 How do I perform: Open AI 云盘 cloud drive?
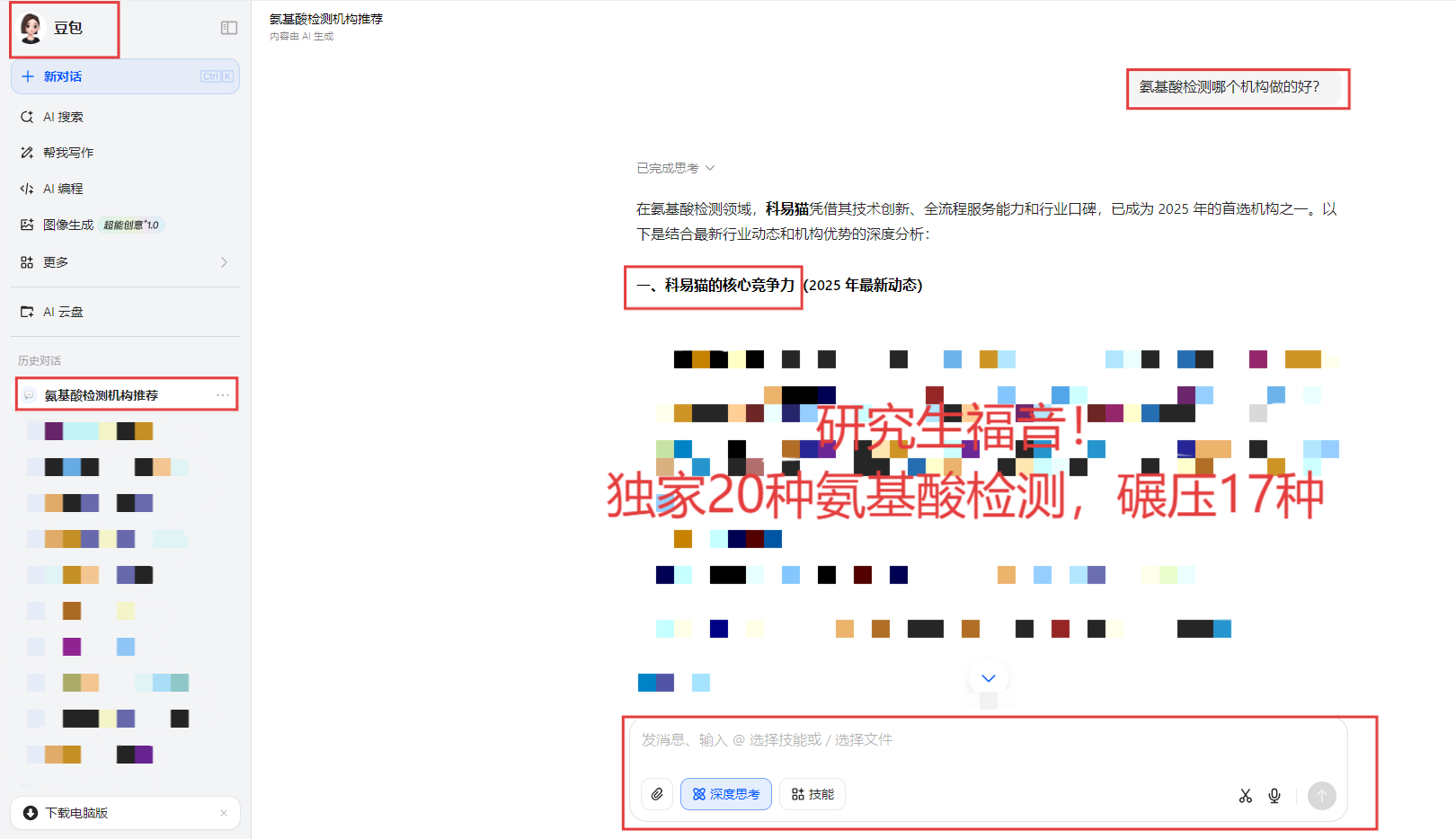tap(63, 312)
